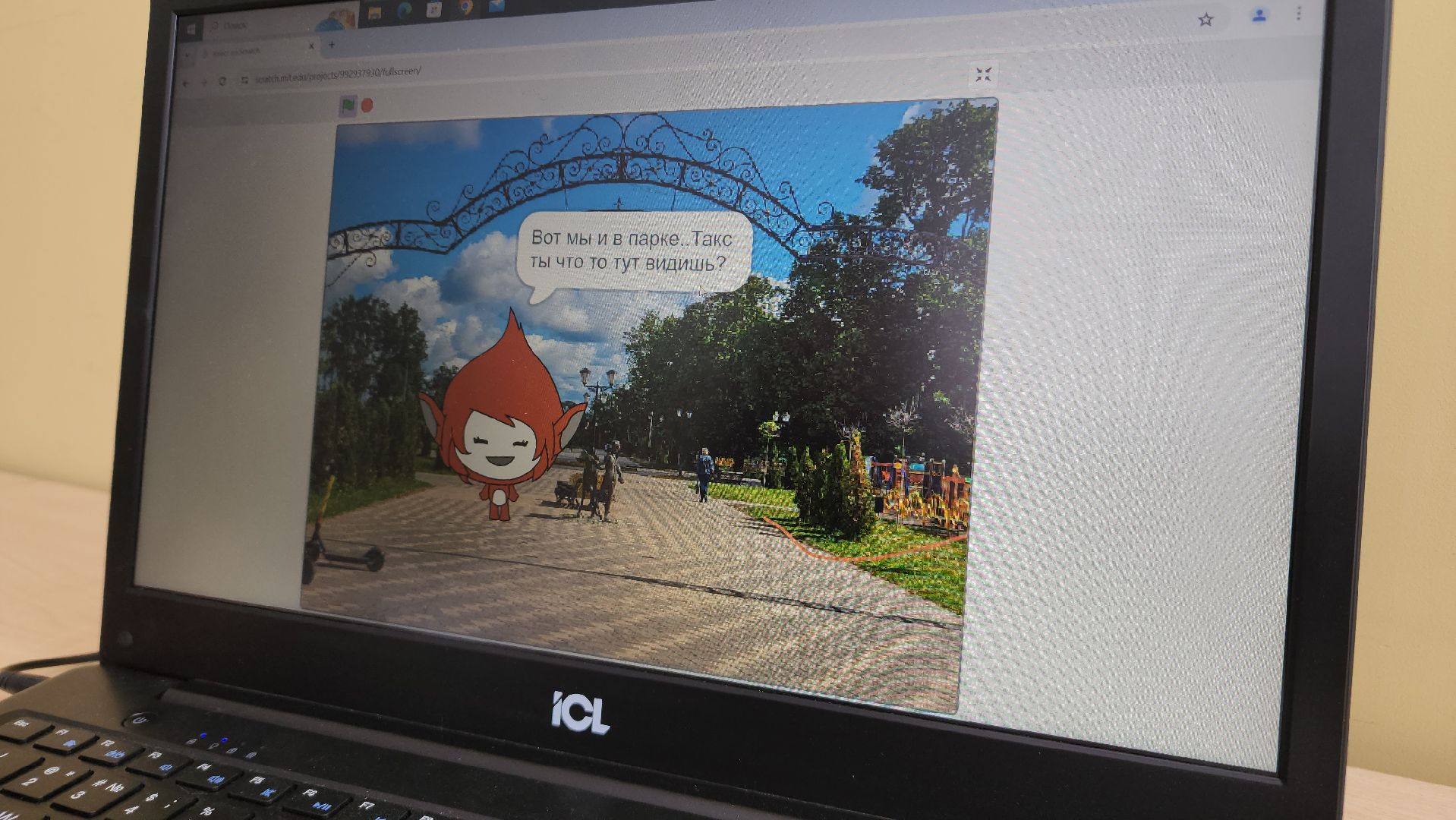This screenshot has width=1456, height=820.
Task: Click the green flag to start the project
Action: pyautogui.click(x=348, y=106)
